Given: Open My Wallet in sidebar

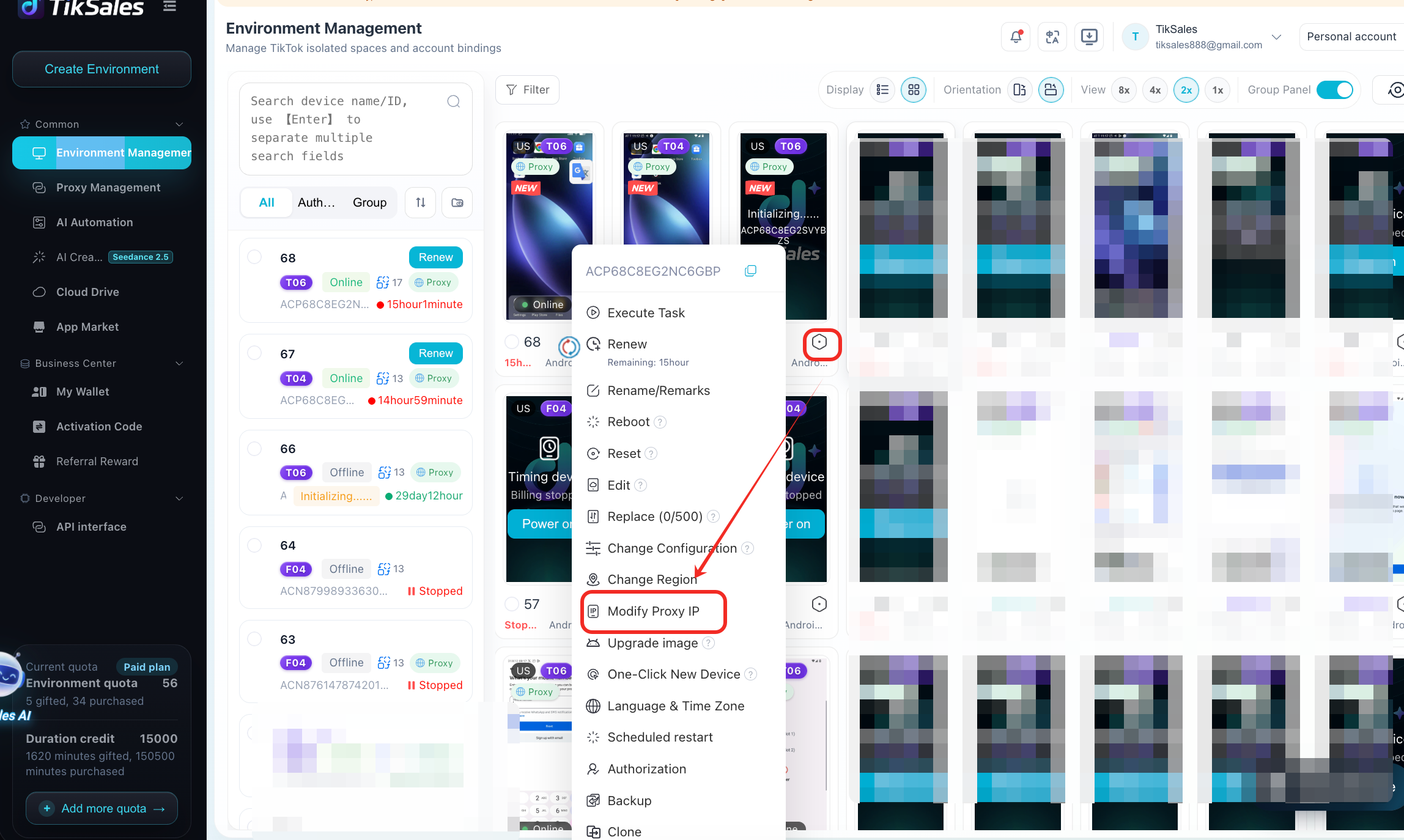Looking at the screenshot, I should click(102, 392).
